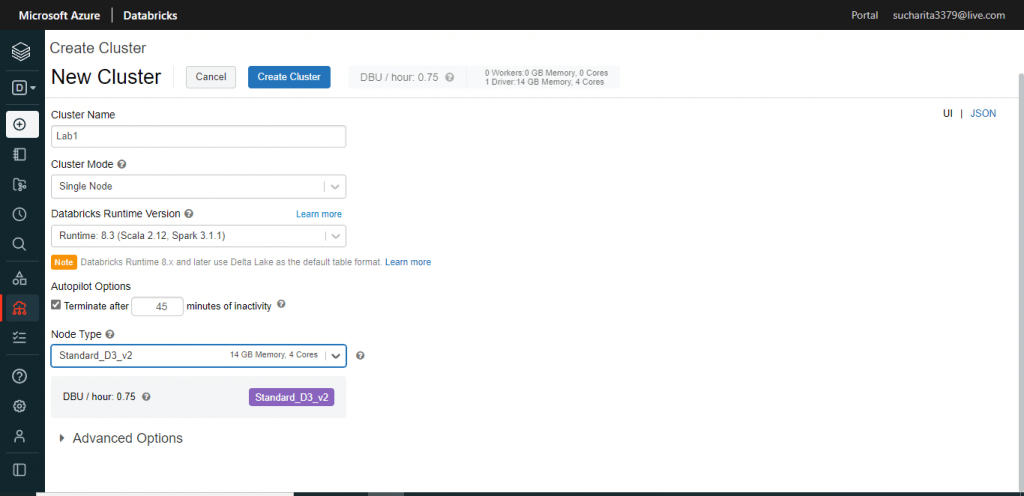1024x496 pixels.
Task: Click the purple Standard_D3_v2 badge
Action: click(291, 397)
